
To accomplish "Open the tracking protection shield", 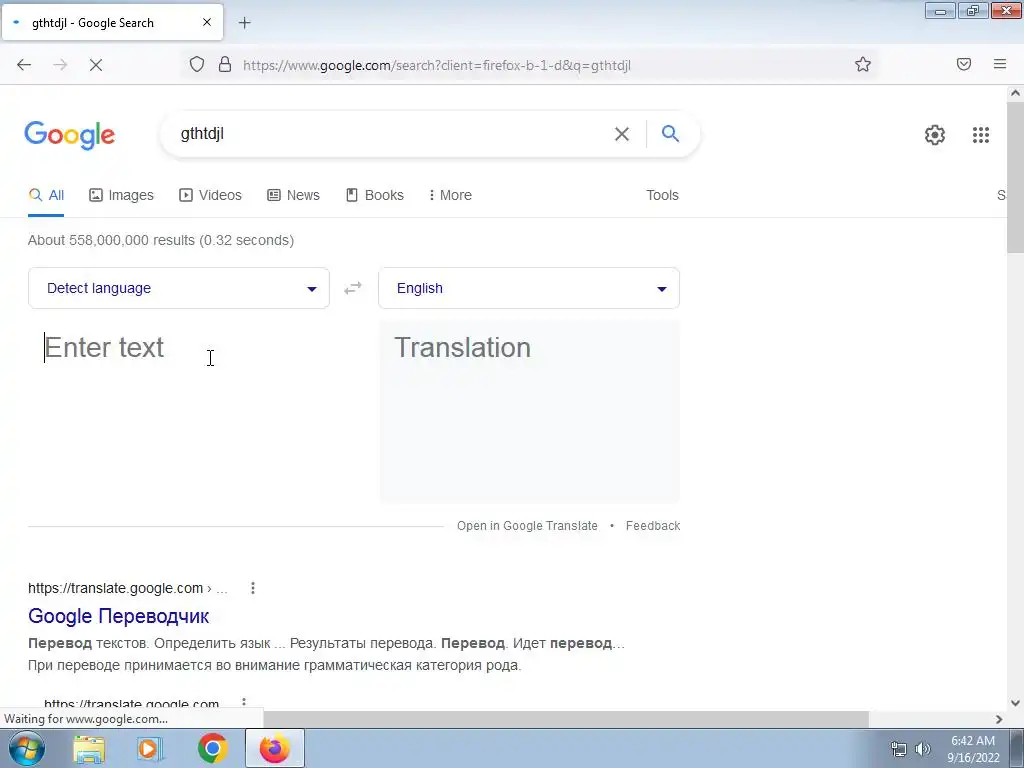I will pos(197,65).
